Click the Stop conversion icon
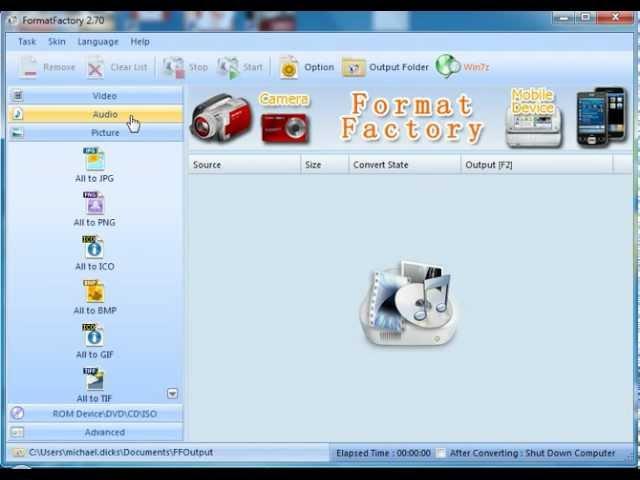Screen dimensions: 640x480 [x=174, y=67]
